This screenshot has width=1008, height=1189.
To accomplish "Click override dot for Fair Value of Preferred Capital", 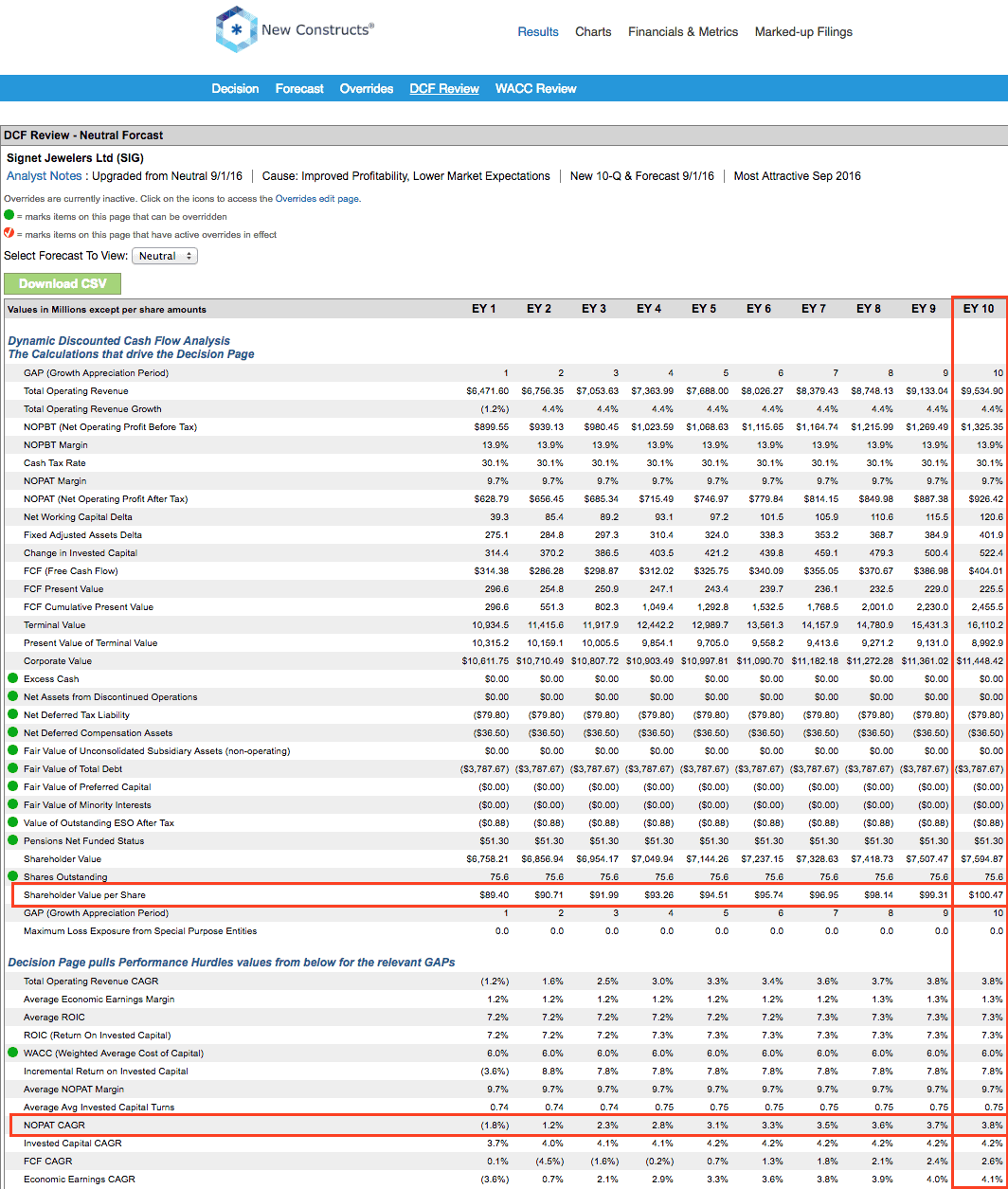I will point(12,786).
